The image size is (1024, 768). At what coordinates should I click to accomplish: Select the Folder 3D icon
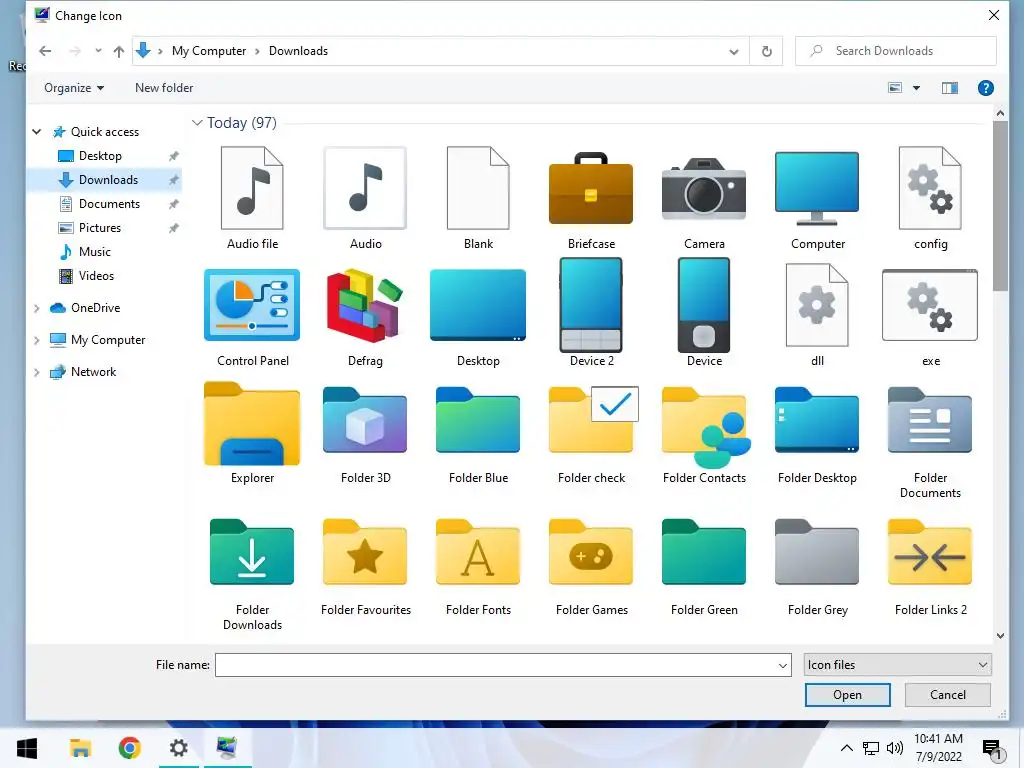click(x=365, y=421)
